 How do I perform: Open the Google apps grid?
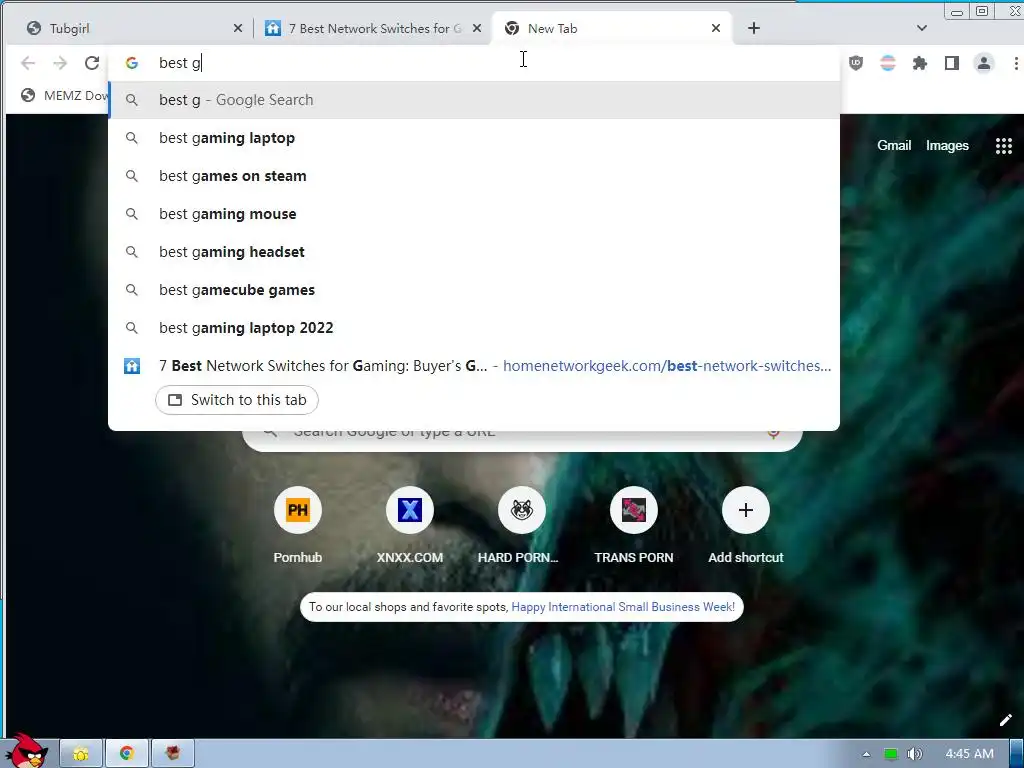click(1004, 146)
